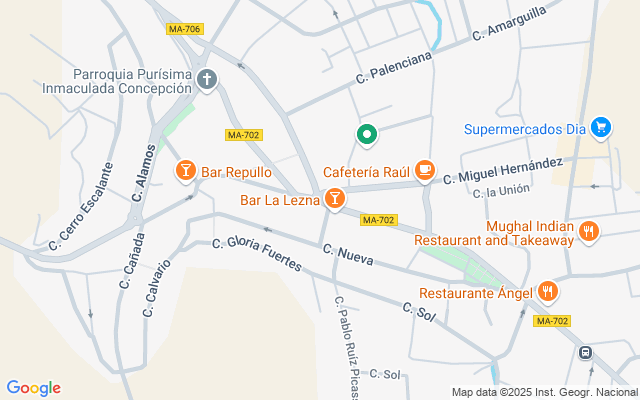Click the Cafetería Raúl coffee cup icon
The image size is (640, 400).
(x=425, y=170)
